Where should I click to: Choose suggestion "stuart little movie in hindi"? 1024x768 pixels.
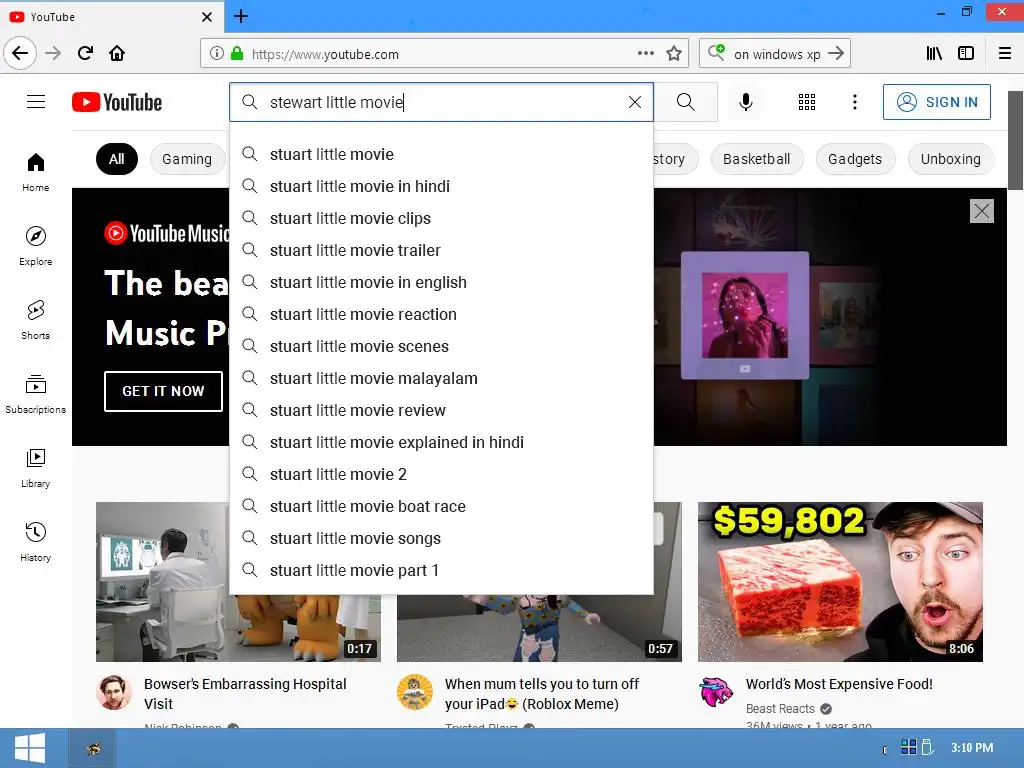[441, 186]
